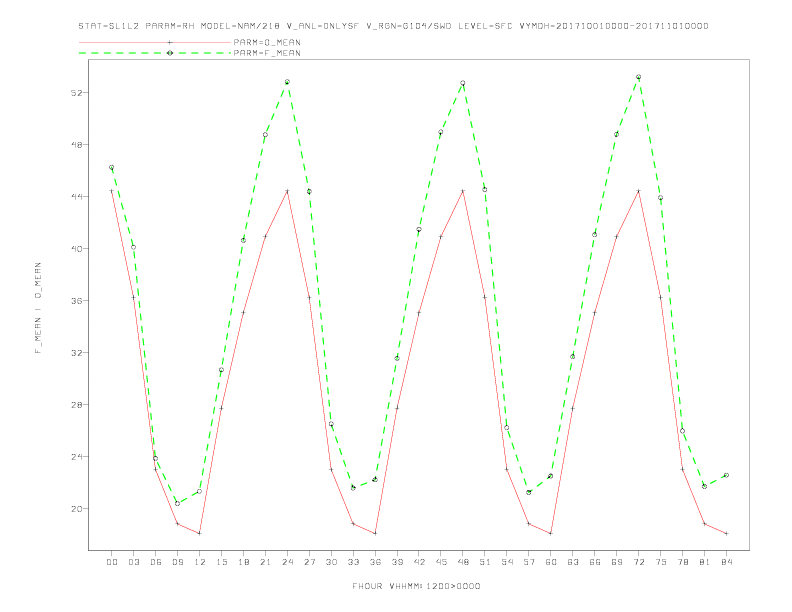Click the y-axis title F_MEAN | O_MEAN
Viewport: 792px width, 612px height.
[x=38, y=308]
